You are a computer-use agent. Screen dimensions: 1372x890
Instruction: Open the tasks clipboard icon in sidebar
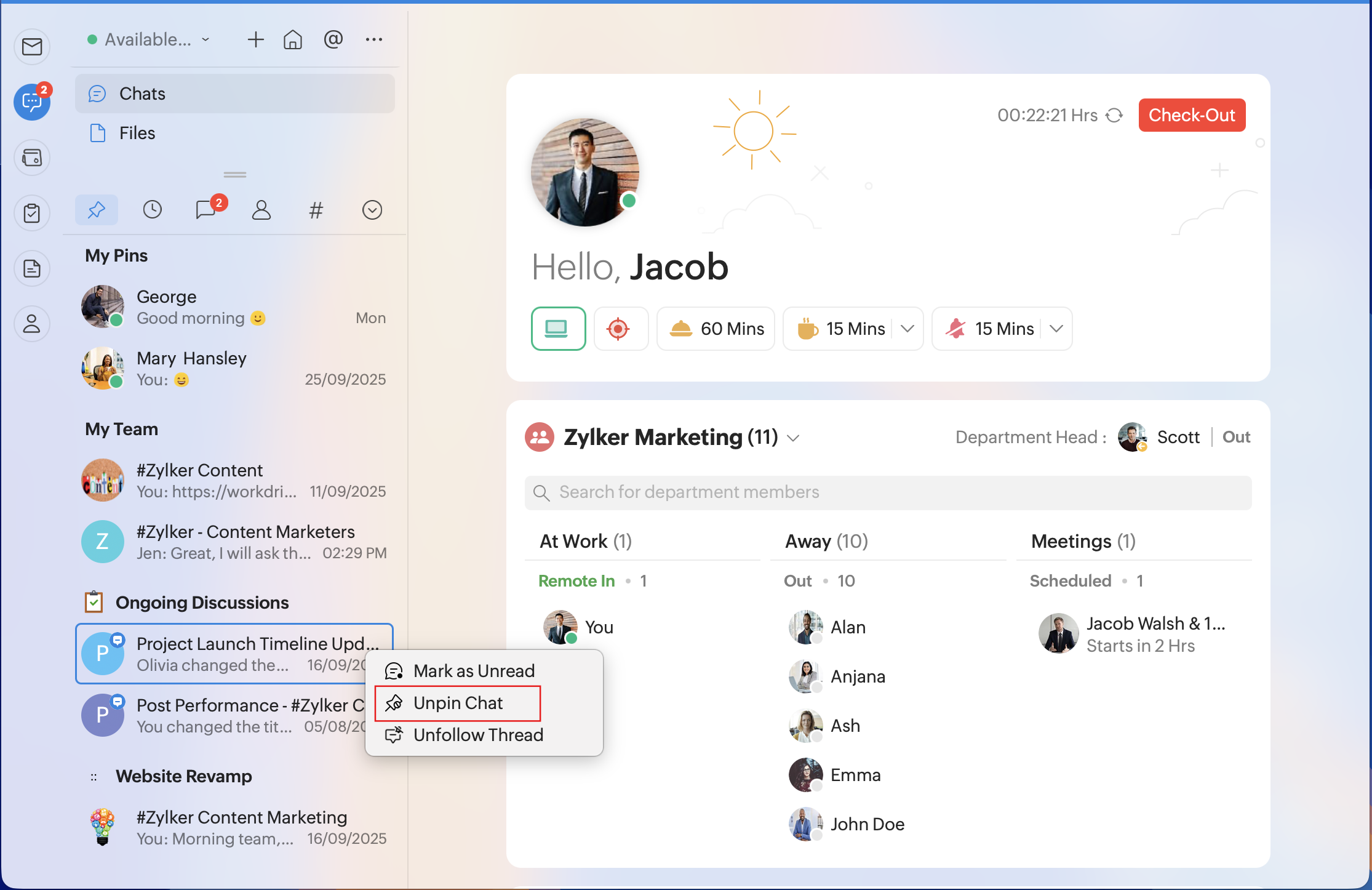pos(32,214)
